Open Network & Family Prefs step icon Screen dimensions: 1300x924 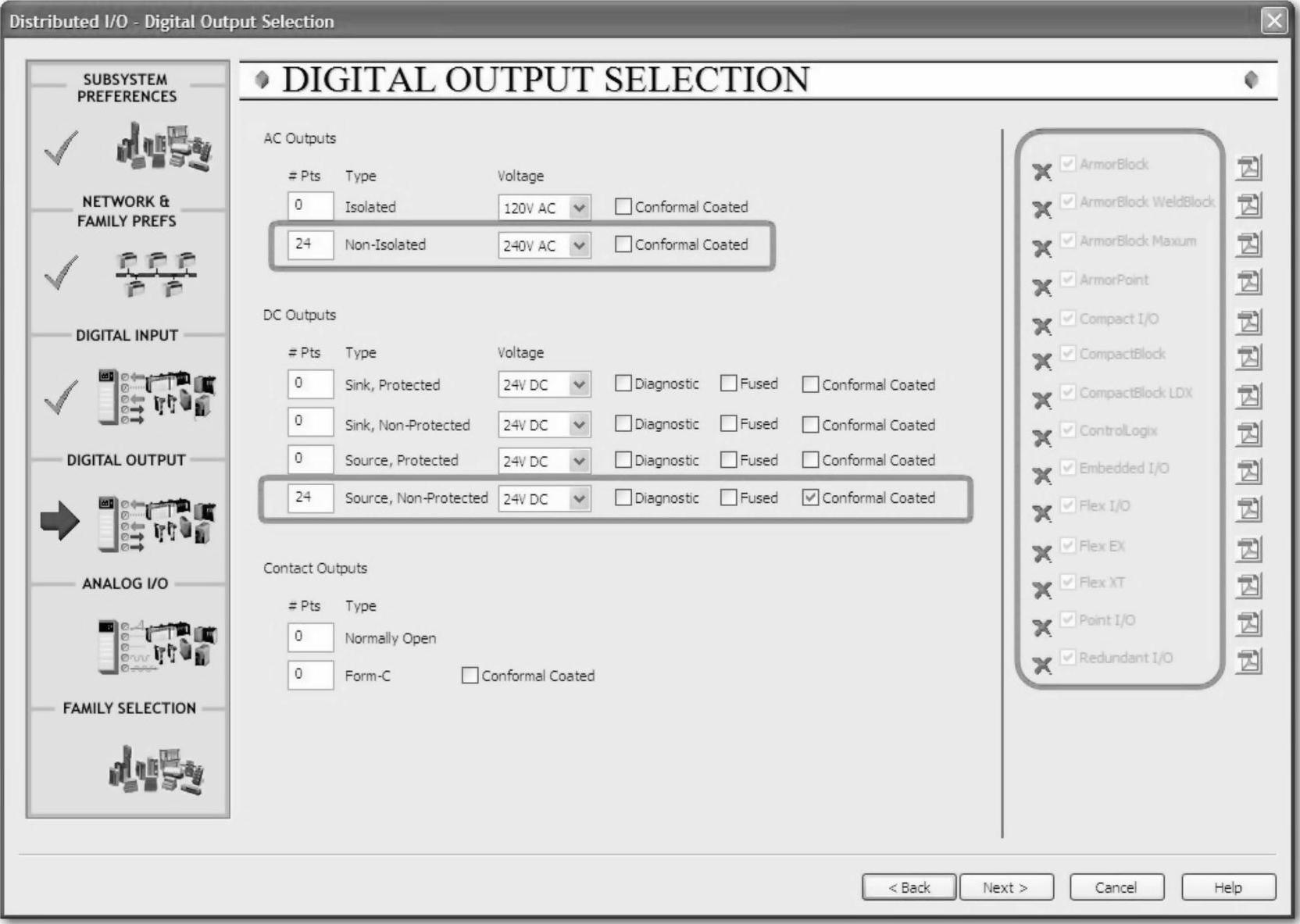155,274
